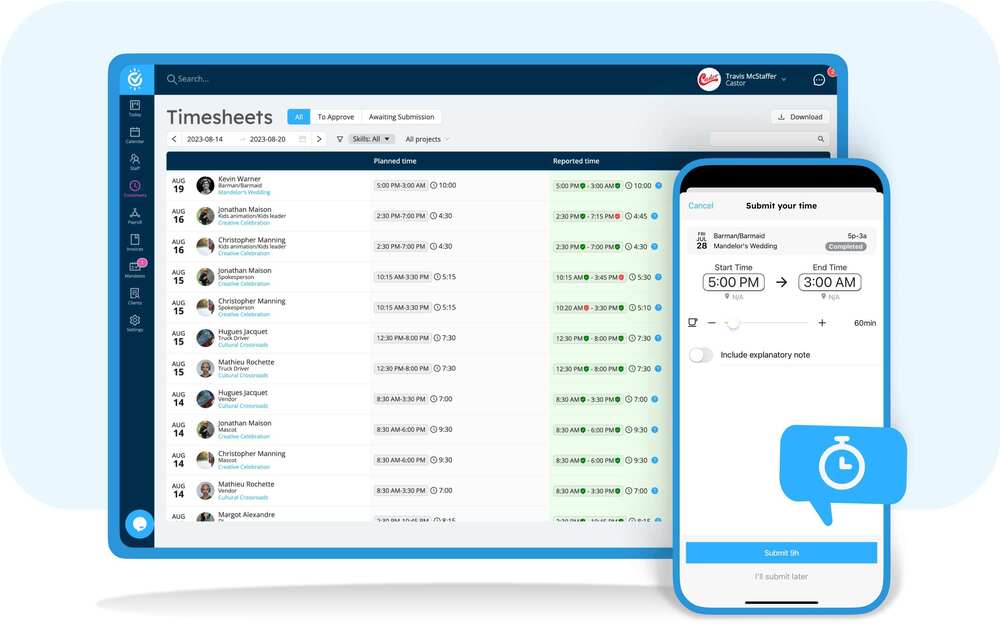Go to the previous week with left arrow

click(x=174, y=139)
